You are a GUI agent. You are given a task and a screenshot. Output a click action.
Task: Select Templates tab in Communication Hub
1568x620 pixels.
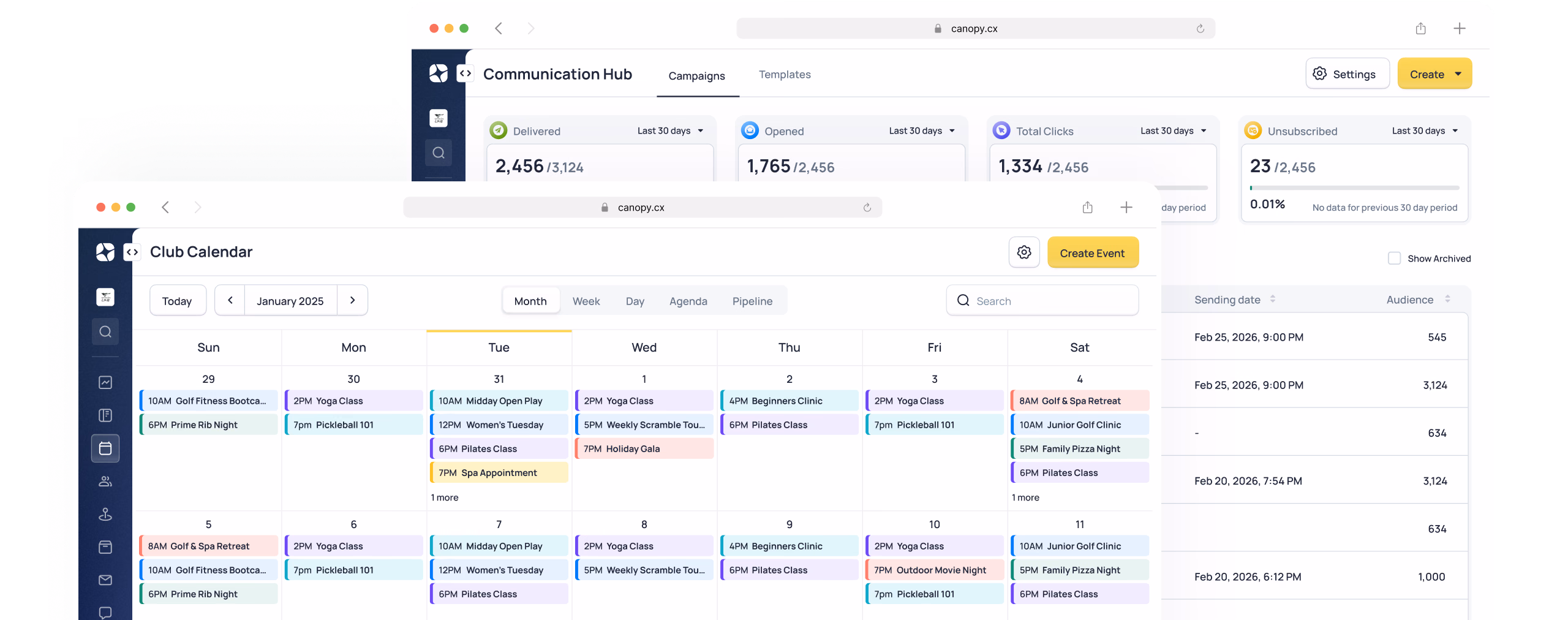pos(785,74)
